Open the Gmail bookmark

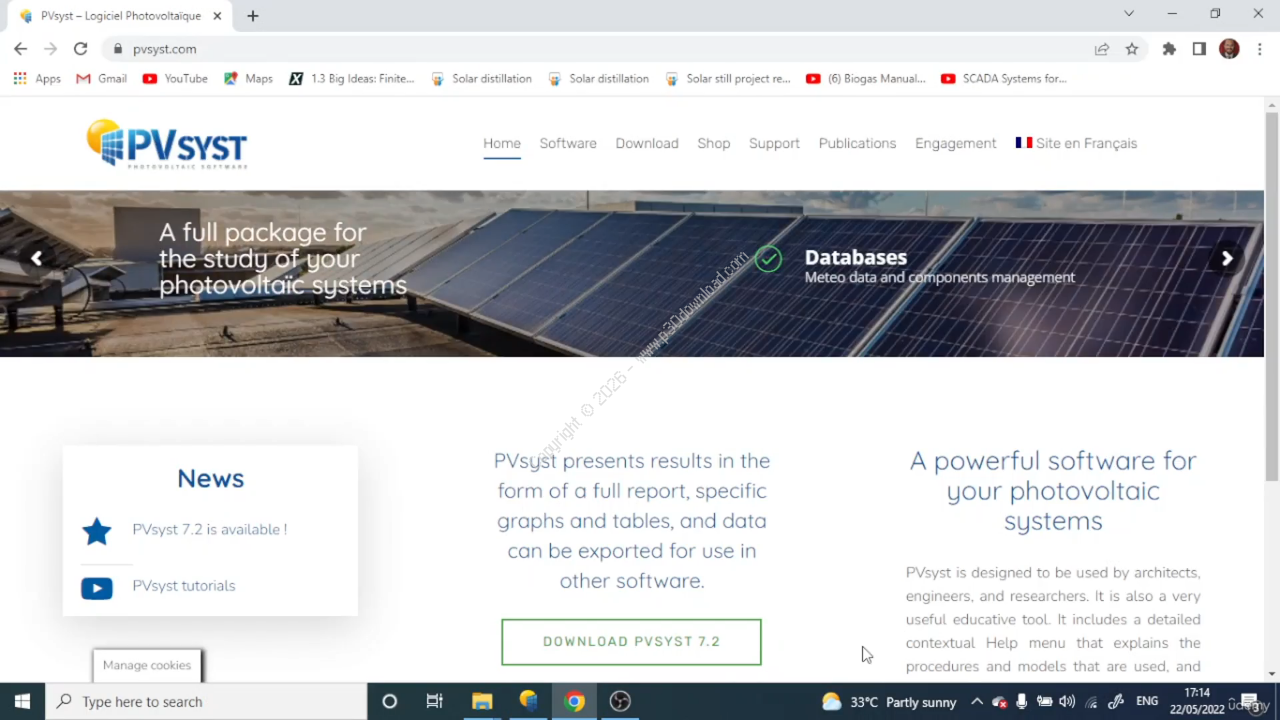coord(101,79)
